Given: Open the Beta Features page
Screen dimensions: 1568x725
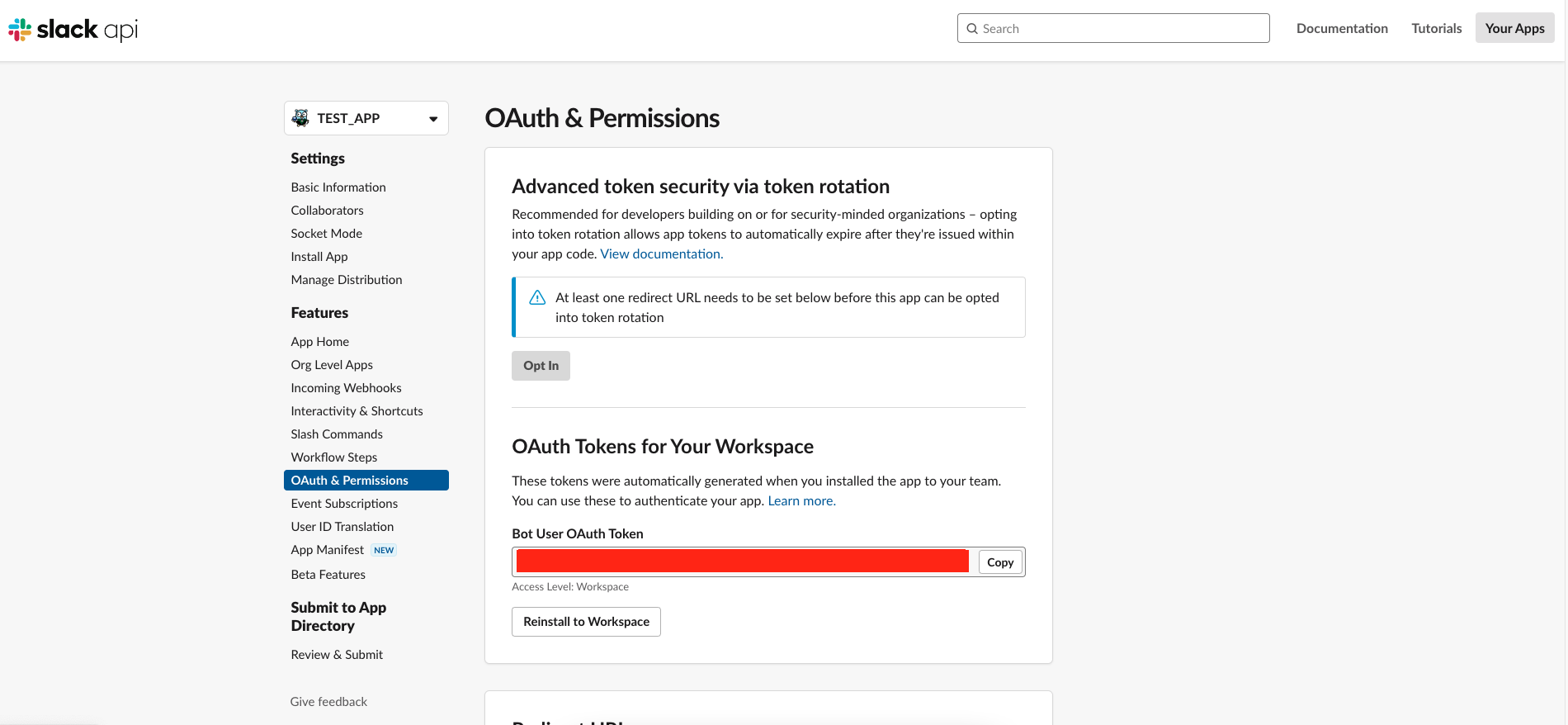Looking at the screenshot, I should click(x=328, y=575).
